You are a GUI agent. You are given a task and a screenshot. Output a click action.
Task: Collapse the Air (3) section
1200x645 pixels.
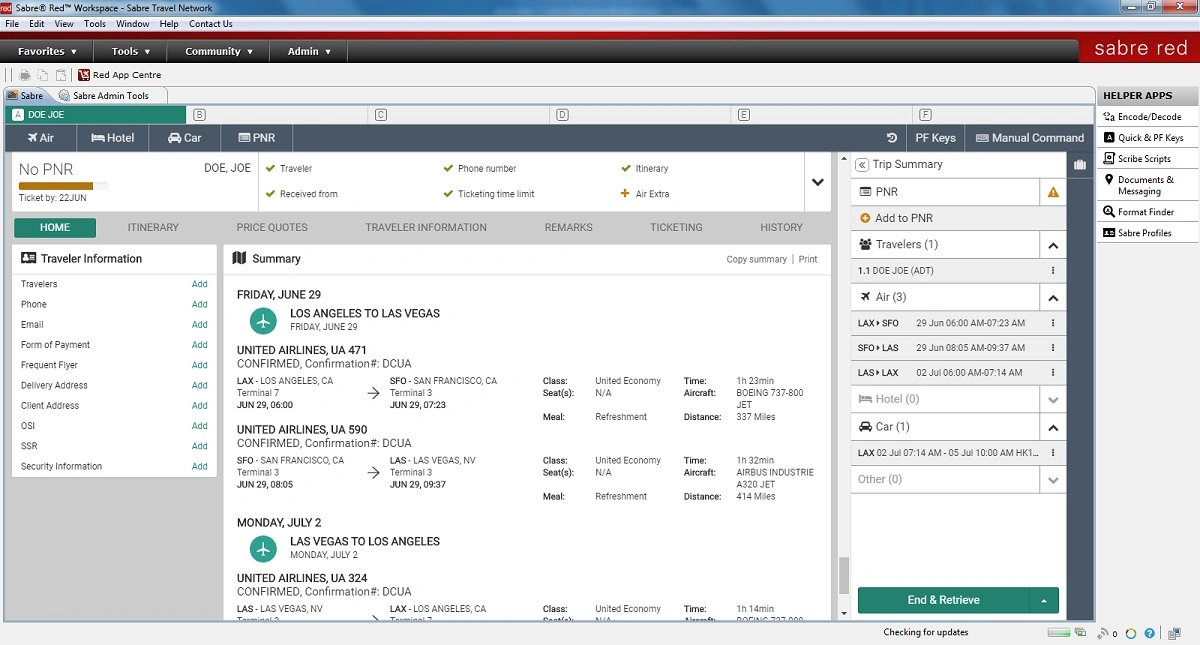tap(1053, 297)
